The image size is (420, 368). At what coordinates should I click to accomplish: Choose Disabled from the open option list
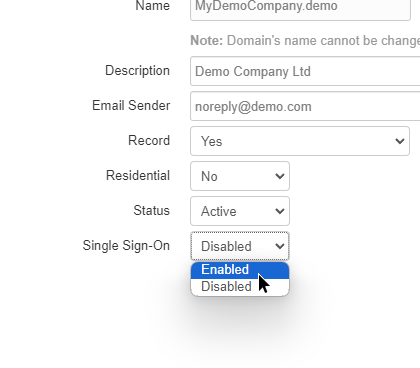[240, 287]
